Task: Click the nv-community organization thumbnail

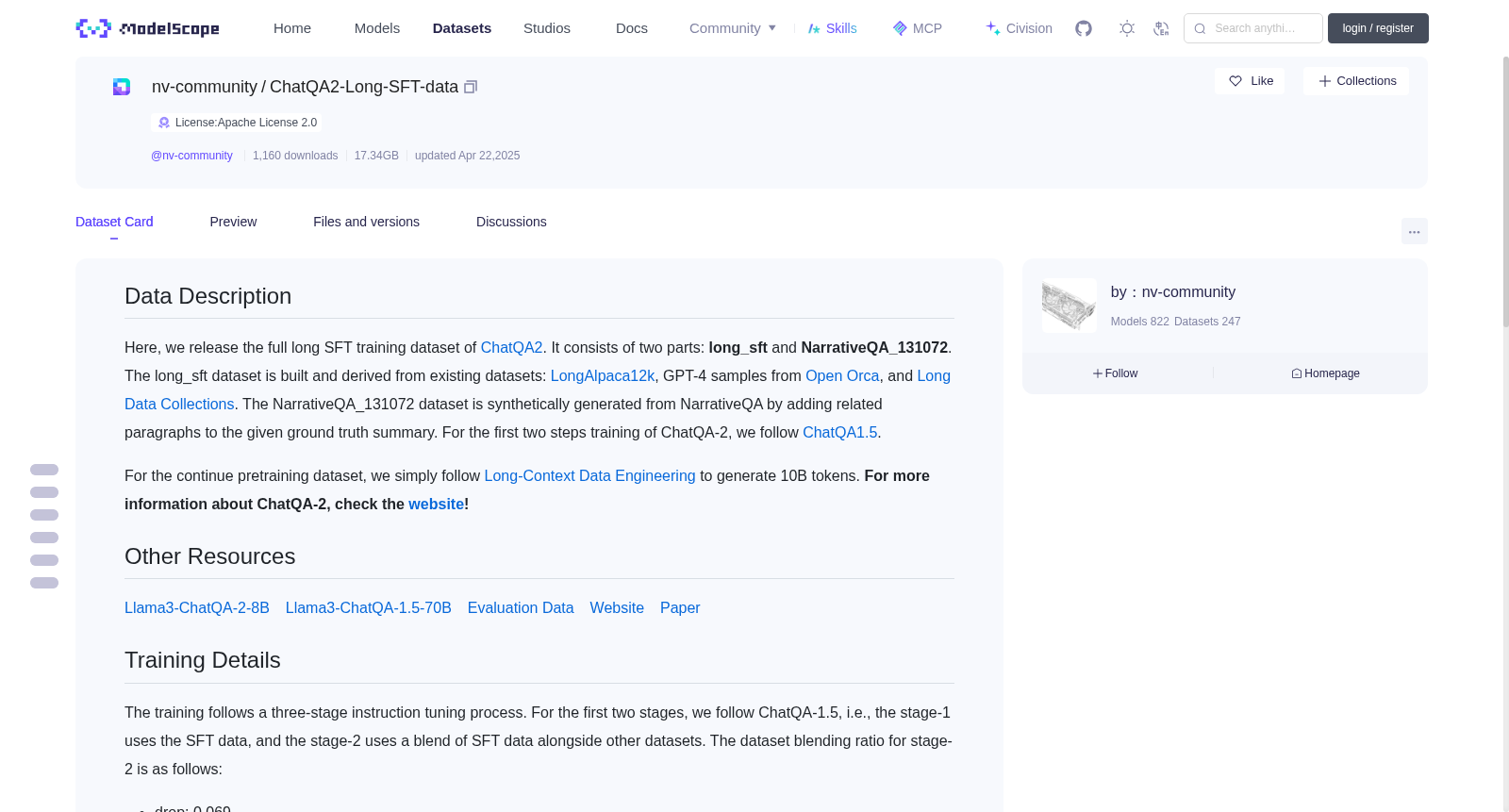Action: [1070, 306]
